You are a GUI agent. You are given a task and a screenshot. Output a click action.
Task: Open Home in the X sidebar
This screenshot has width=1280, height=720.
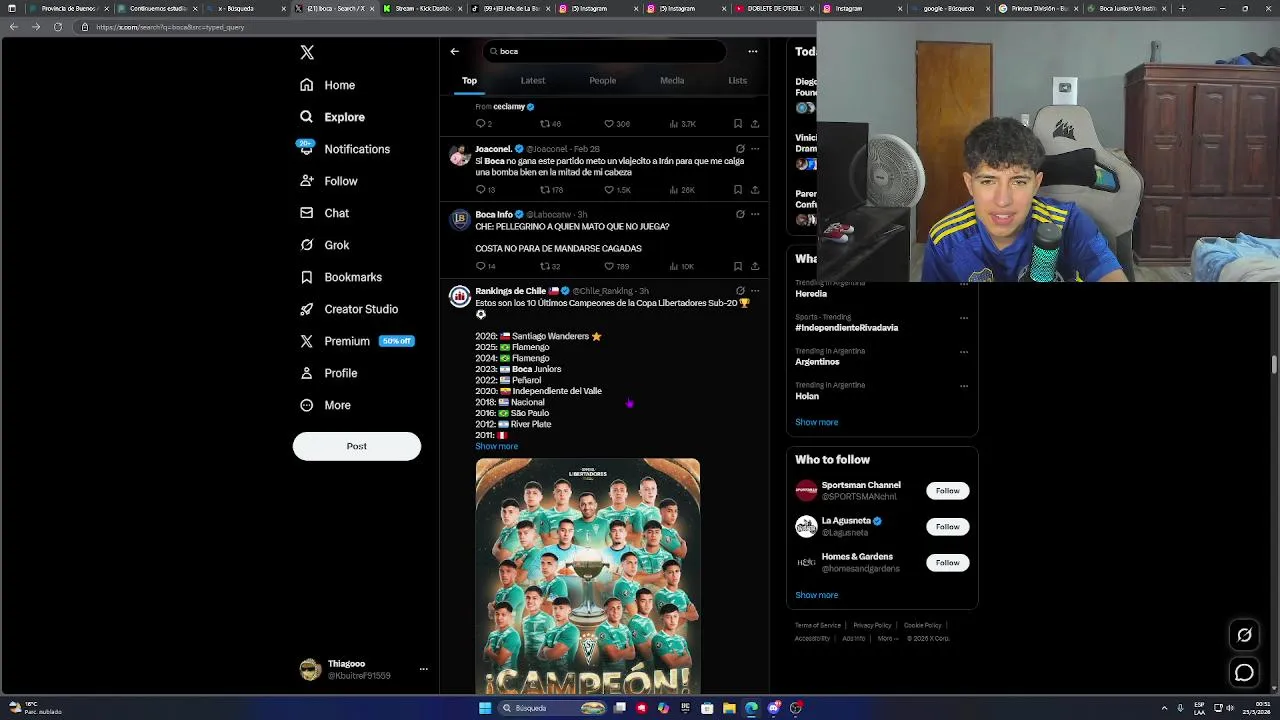point(328,85)
